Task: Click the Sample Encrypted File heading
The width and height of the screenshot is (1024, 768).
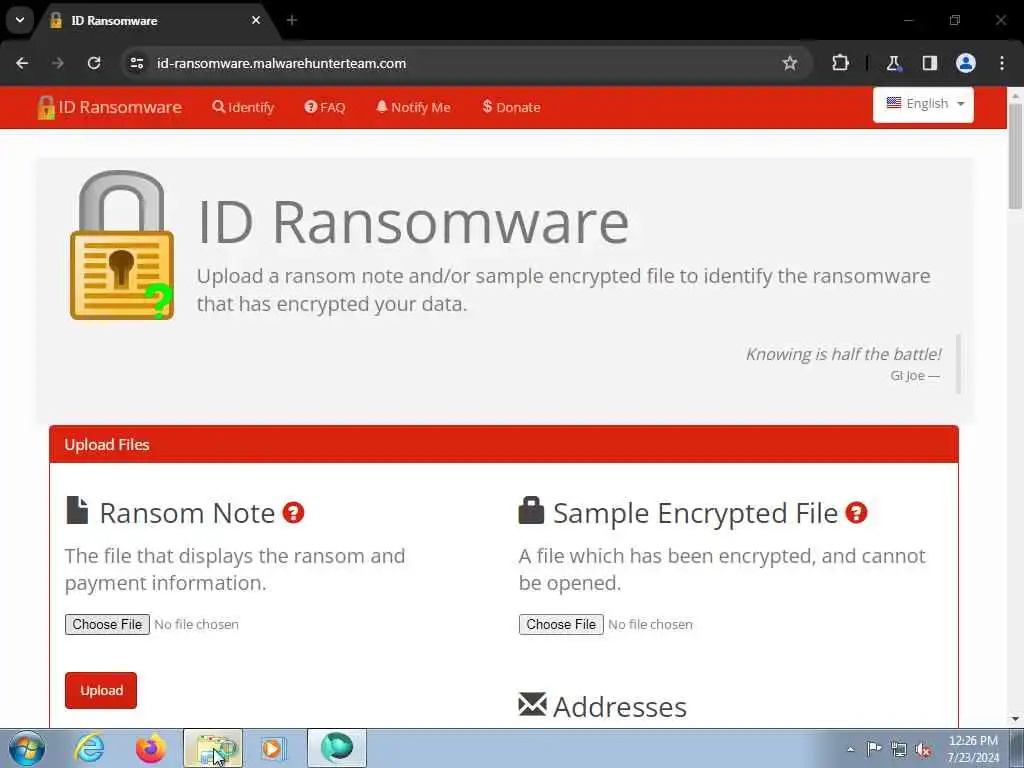Action: coord(695,513)
